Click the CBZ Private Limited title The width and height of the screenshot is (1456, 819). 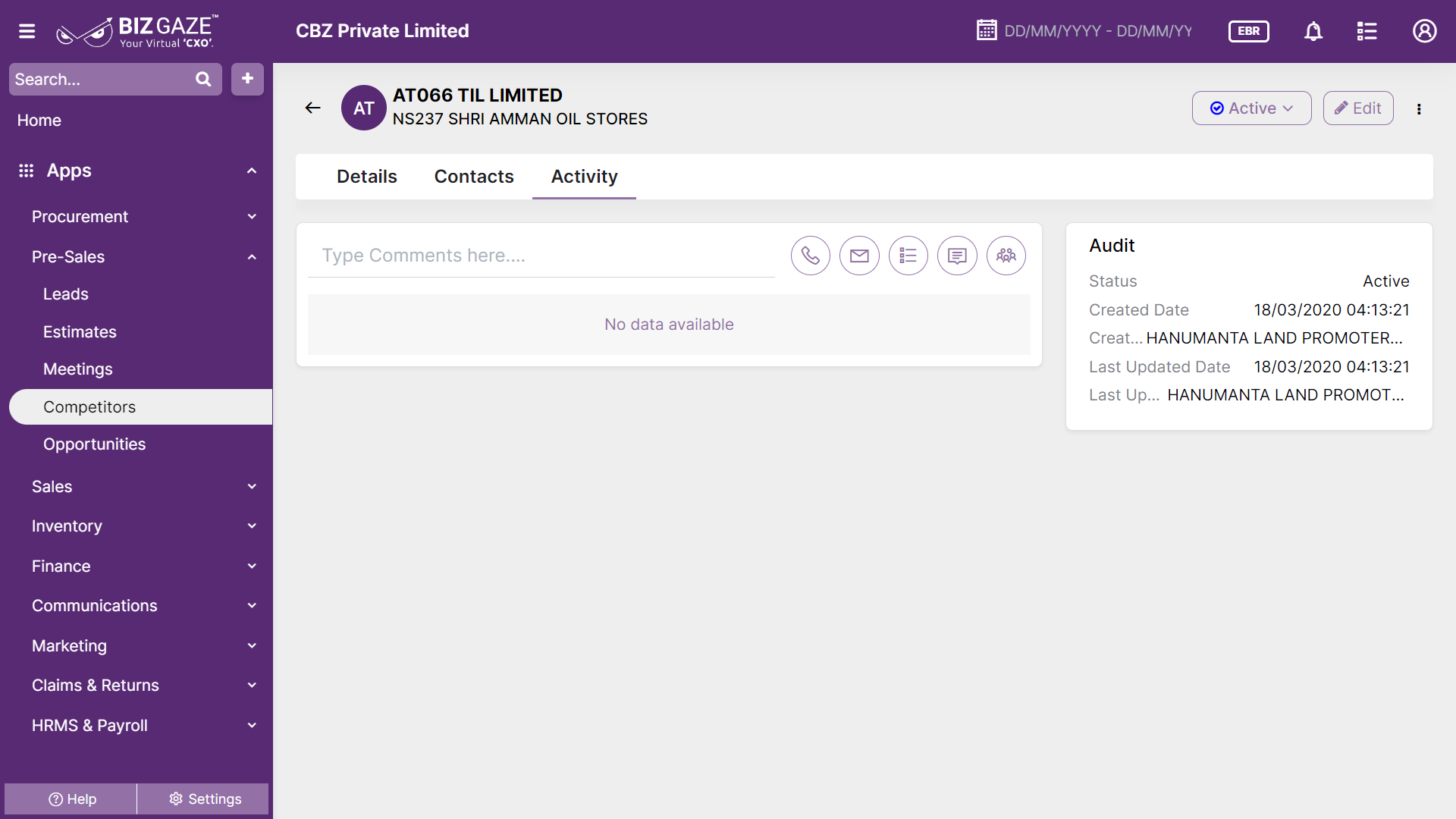pyautogui.click(x=382, y=31)
